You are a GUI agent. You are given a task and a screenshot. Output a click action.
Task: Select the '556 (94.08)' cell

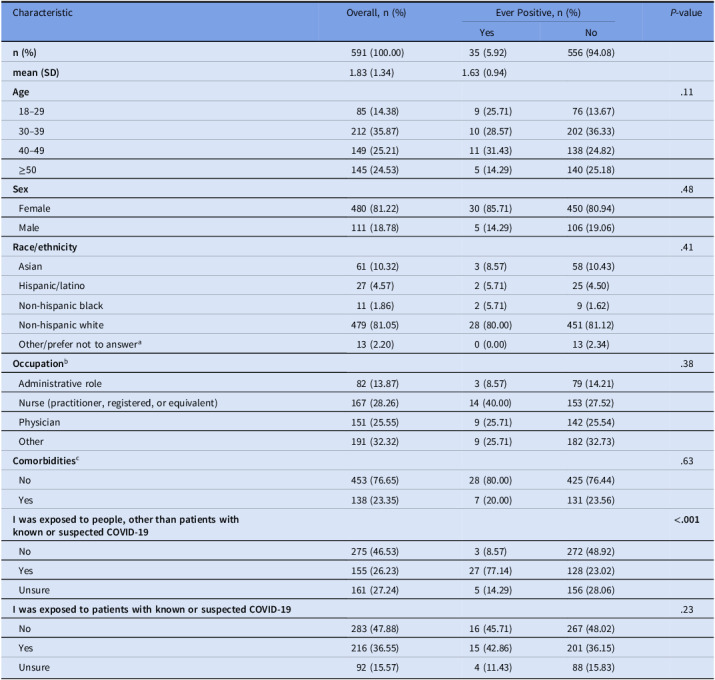pyautogui.click(x=591, y=53)
